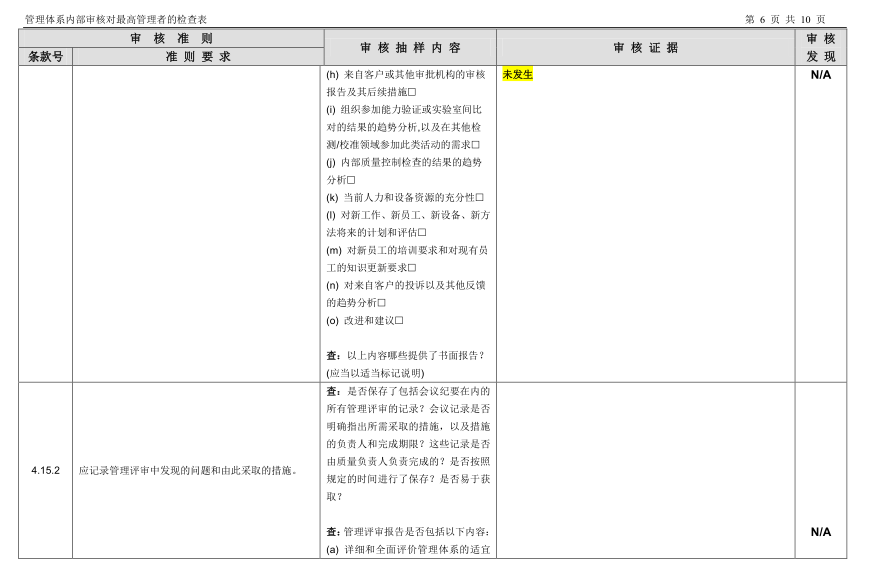Click the 审核抽样内容 column header
This screenshot has height=571, width=869.
pos(410,48)
